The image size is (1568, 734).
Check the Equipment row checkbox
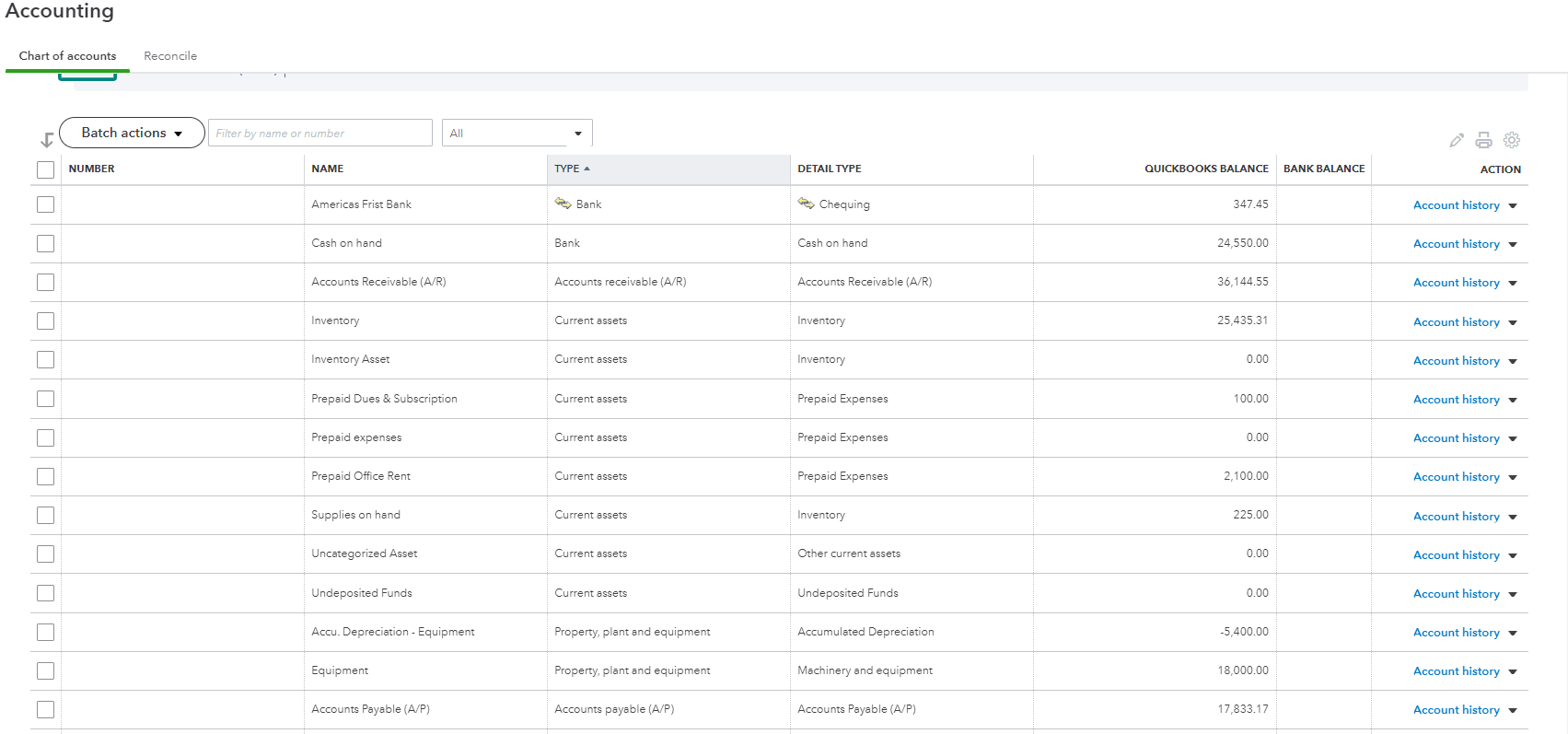(x=45, y=670)
